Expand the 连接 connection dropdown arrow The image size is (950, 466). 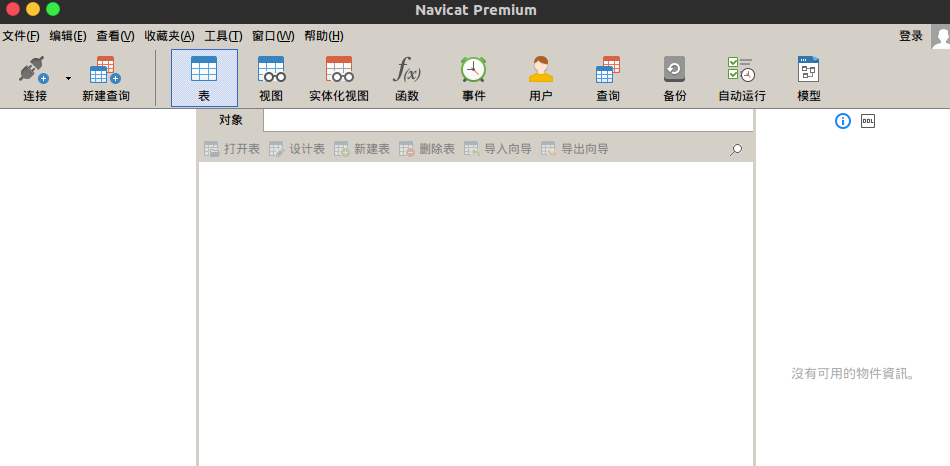tap(68, 78)
